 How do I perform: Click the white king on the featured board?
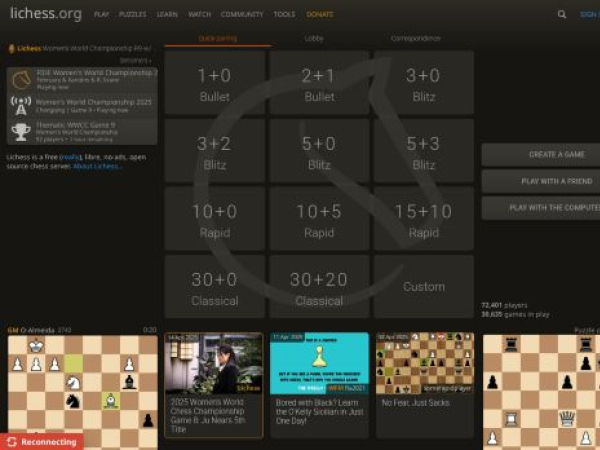coord(36,345)
